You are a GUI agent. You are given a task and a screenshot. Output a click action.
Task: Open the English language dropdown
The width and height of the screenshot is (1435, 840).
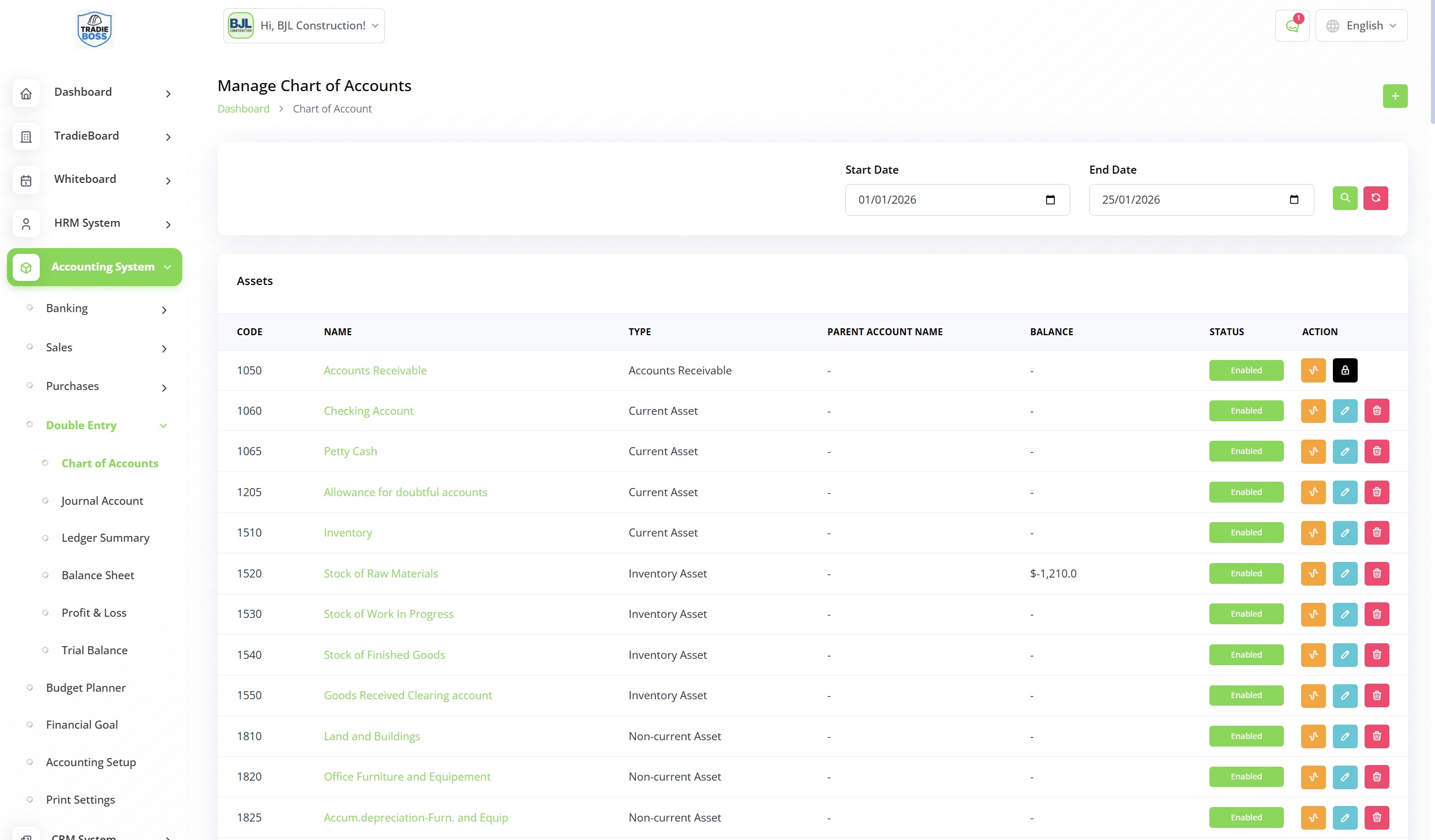coord(1361,26)
